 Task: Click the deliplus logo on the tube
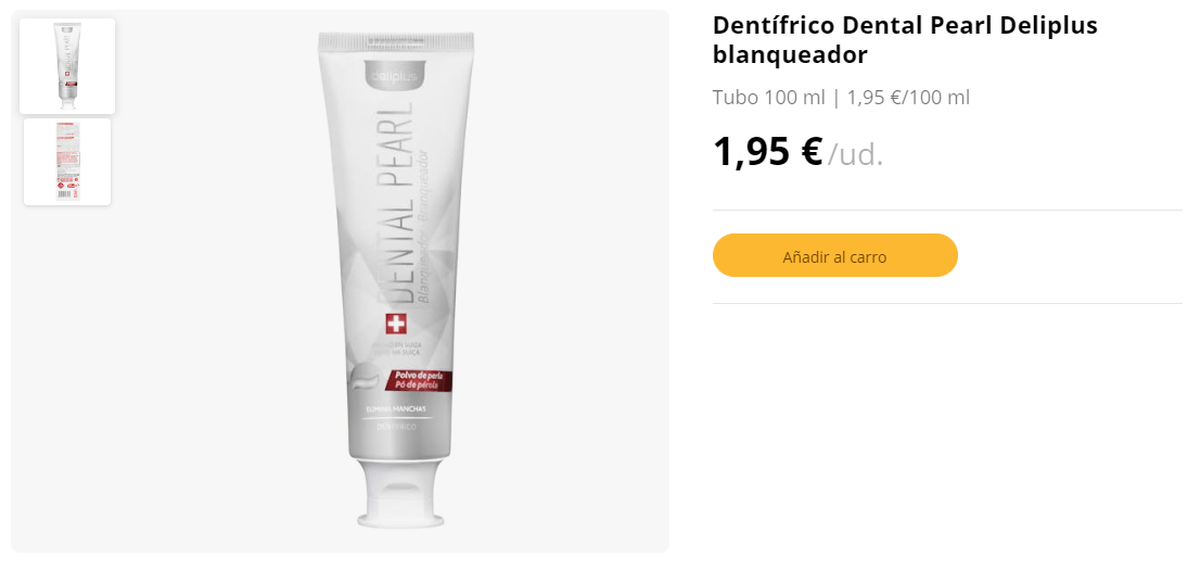pyautogui.click(x=391, y=76)
